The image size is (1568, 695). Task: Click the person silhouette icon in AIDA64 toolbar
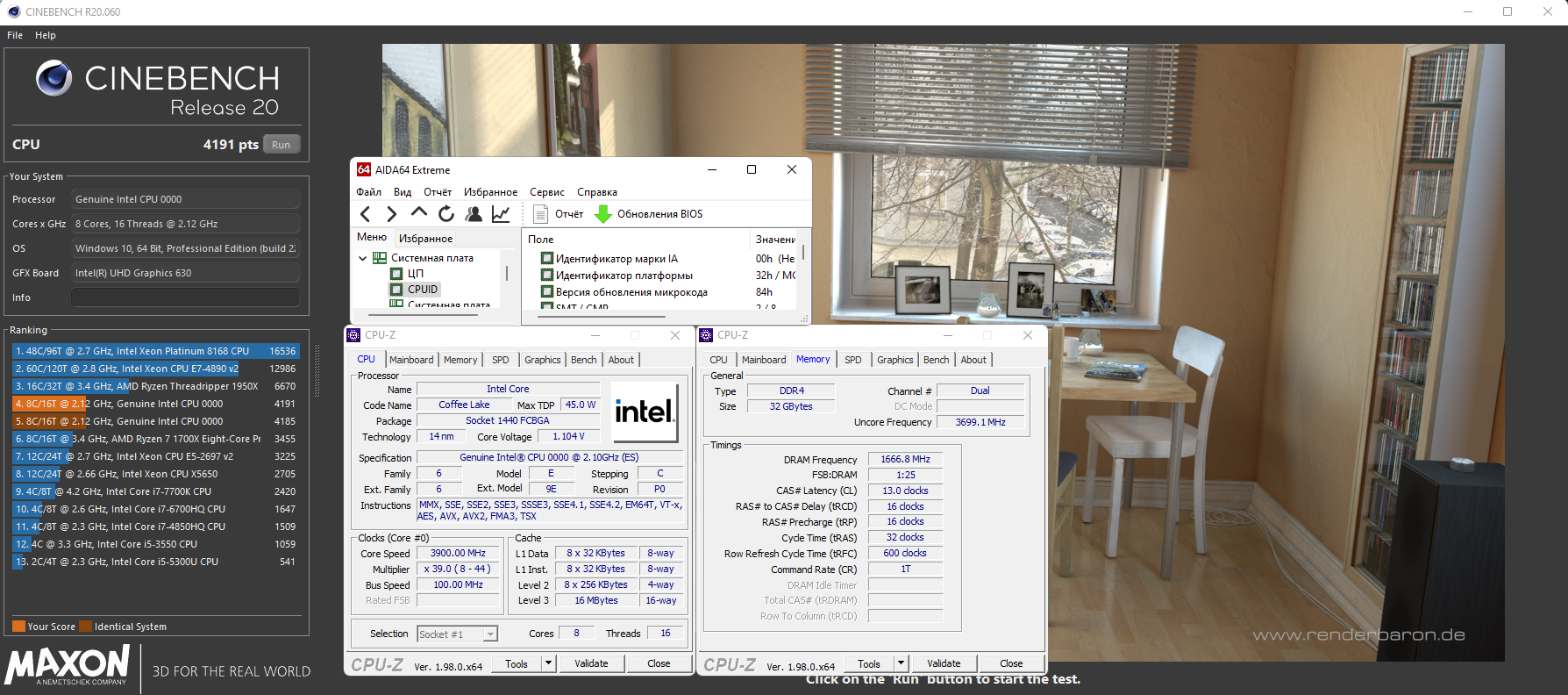point(474,214)
